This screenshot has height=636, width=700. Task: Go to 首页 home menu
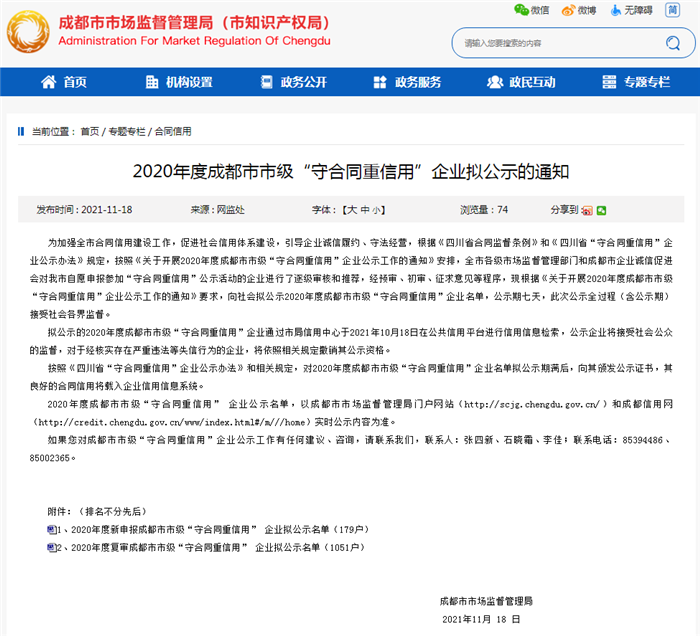64,82
